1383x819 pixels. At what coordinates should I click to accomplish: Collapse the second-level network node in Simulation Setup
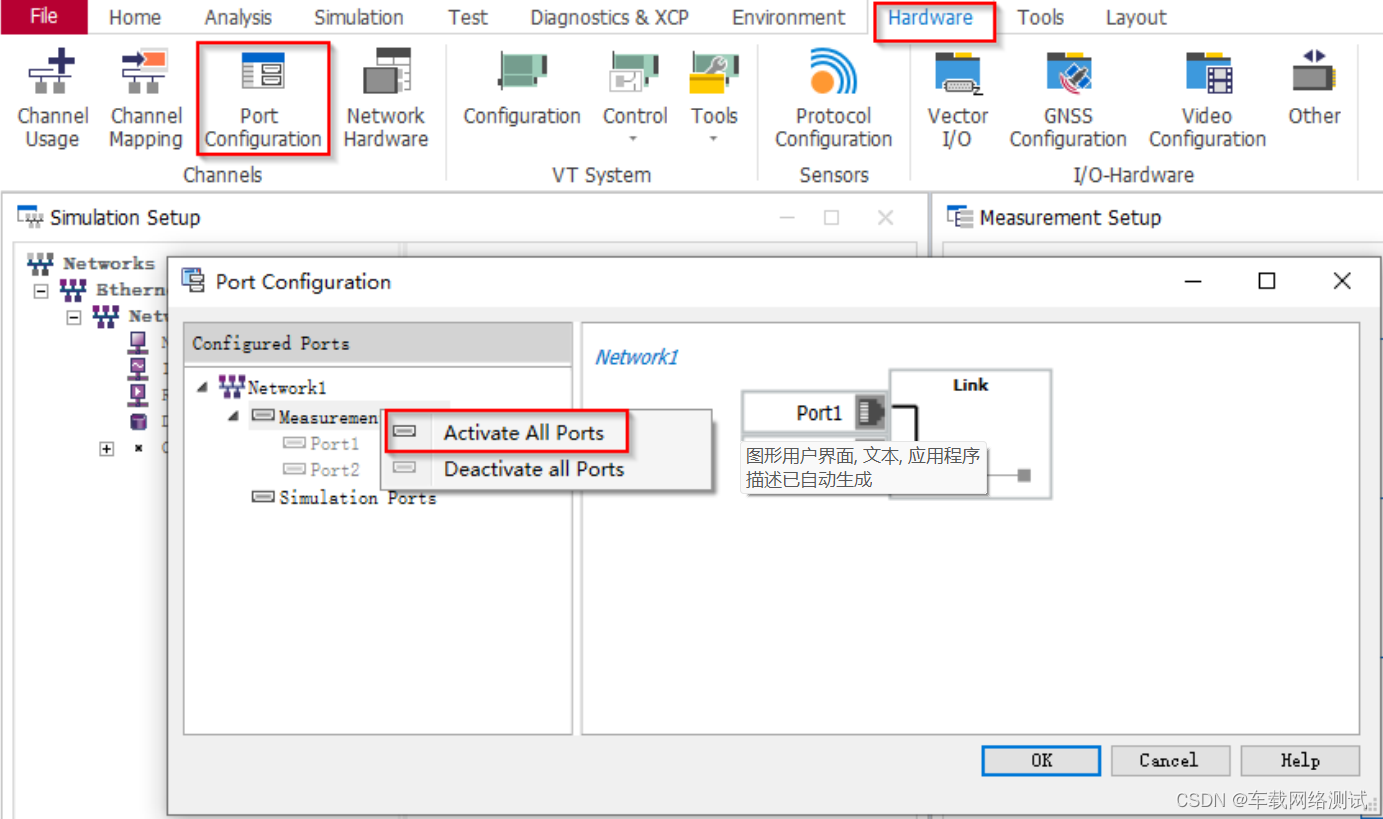74,317
